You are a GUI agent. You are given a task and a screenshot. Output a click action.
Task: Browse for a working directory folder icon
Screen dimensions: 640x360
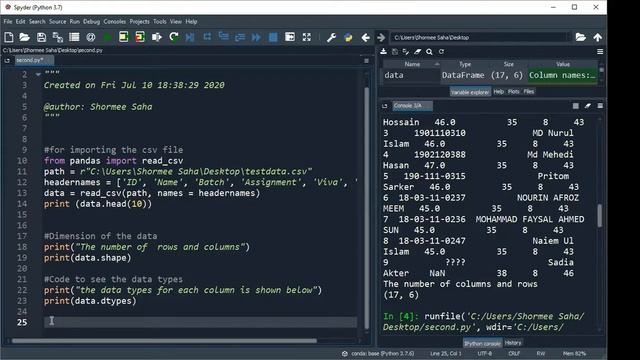pos(580,38)
